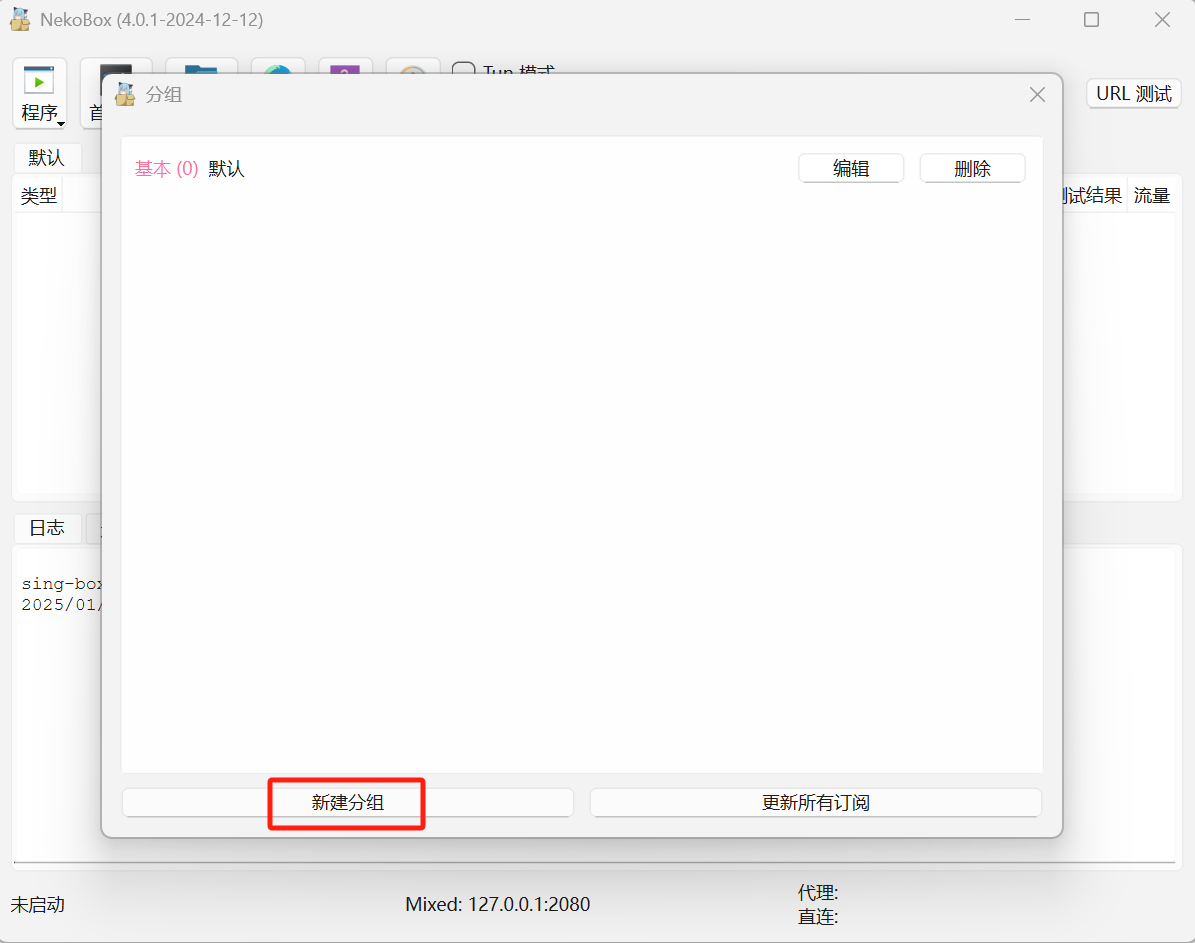Close the 分组 dialog
This screenshot has width=1195, height=943.
(1037, 95)
